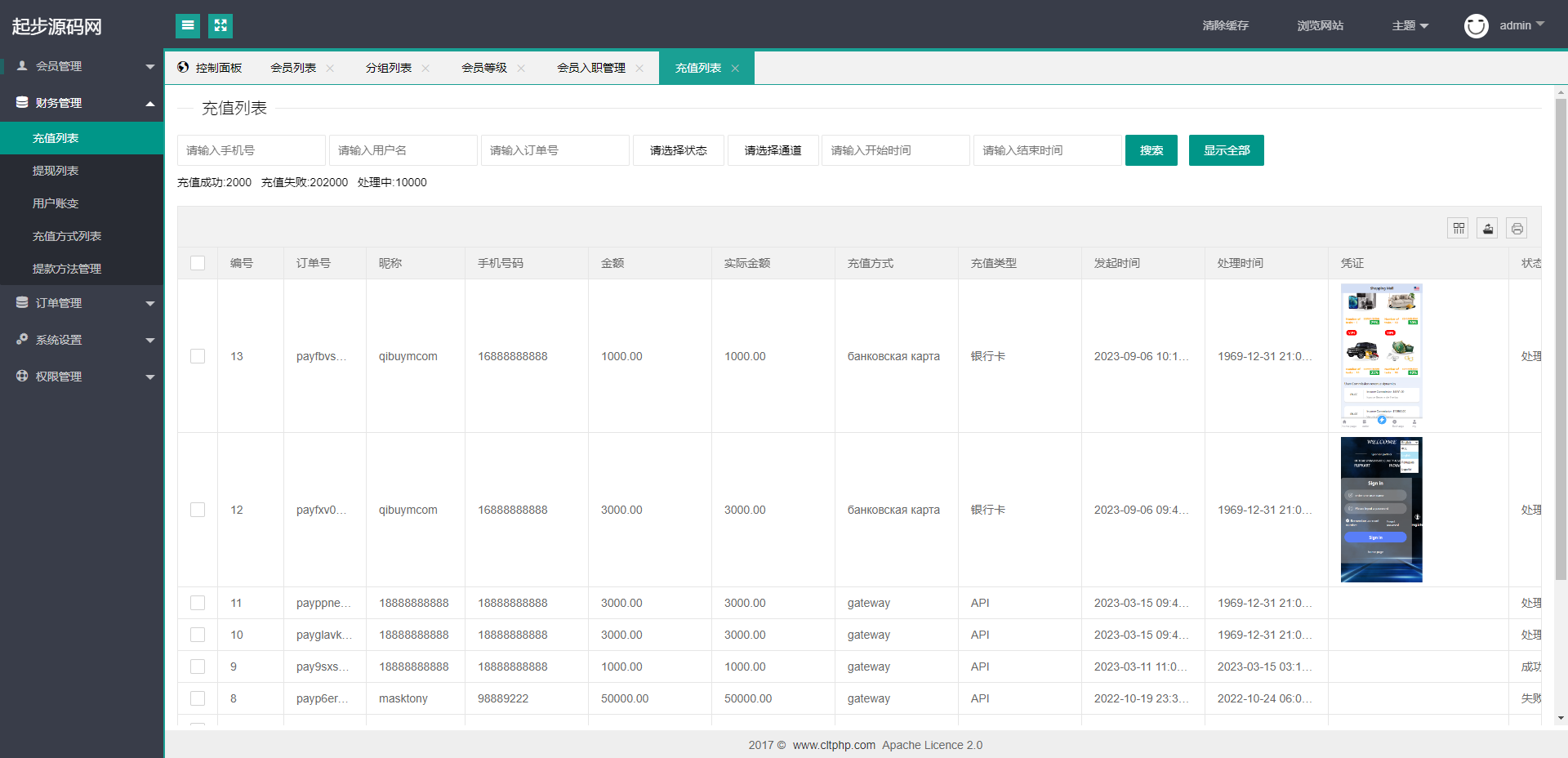Open the 请选择状态 status dropdown

point(678,150)
